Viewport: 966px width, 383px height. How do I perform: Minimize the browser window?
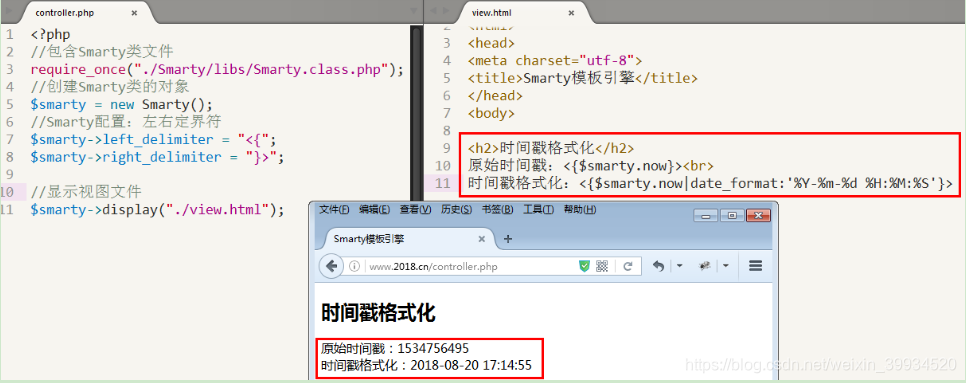[706, 216]
